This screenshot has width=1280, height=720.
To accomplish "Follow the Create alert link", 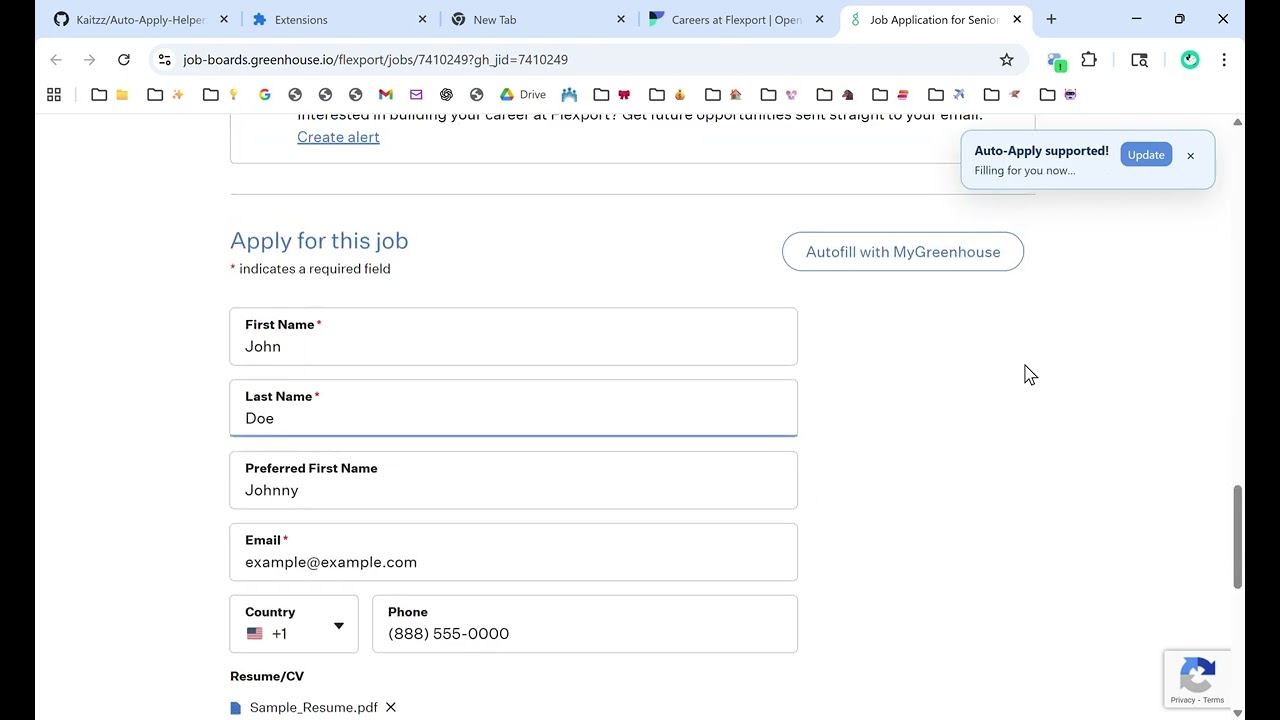I will point(338,137).
